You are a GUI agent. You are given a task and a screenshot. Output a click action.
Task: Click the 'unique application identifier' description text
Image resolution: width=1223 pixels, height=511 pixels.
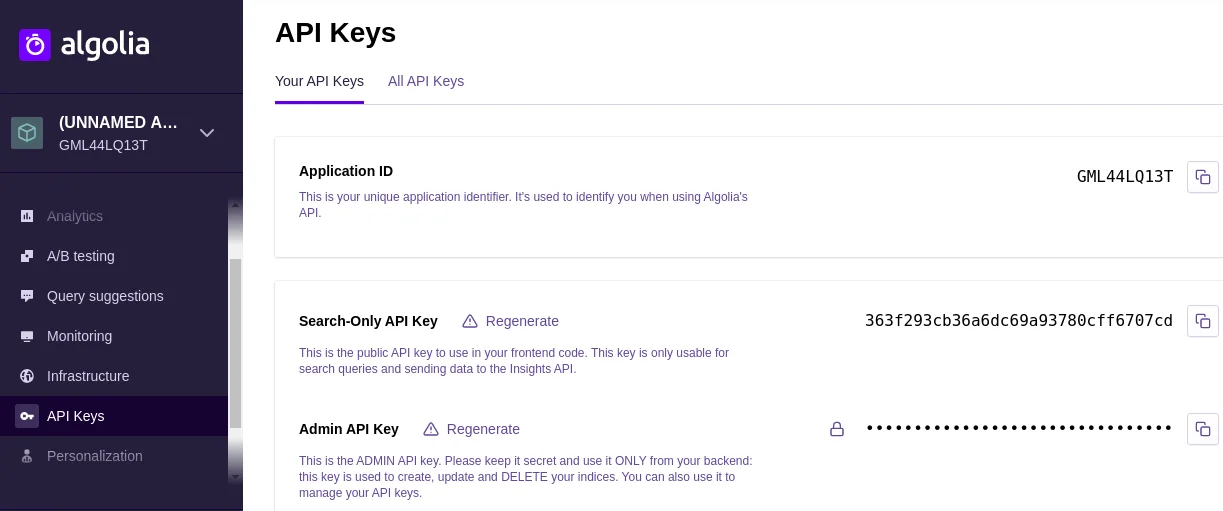pyautogui.click(x=523, y=205)
